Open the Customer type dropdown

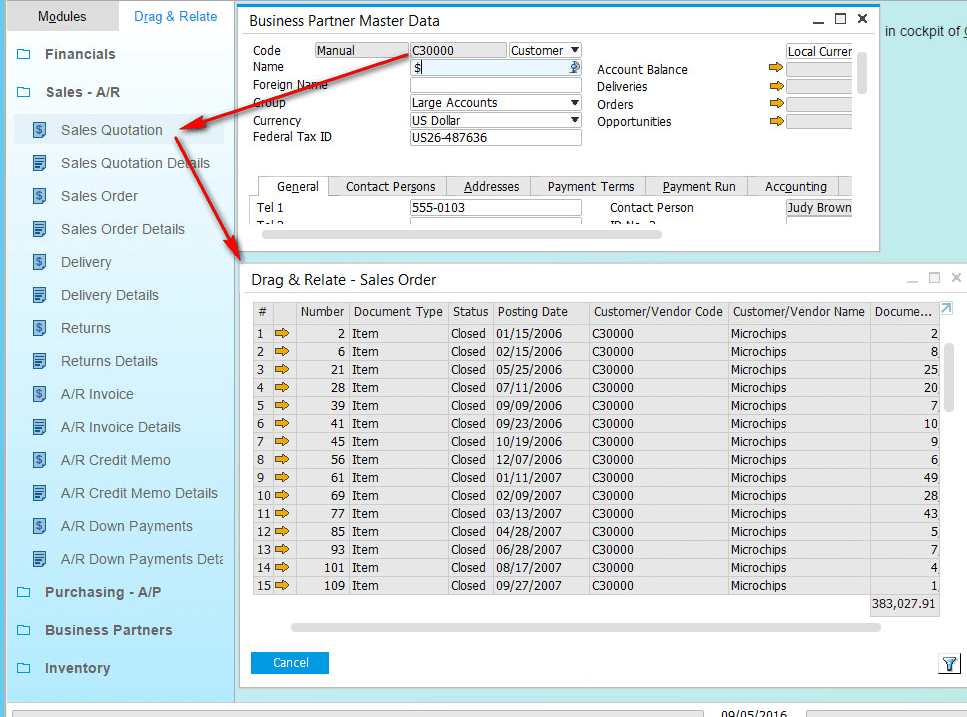pyautogui.click(x=574, y=50)
